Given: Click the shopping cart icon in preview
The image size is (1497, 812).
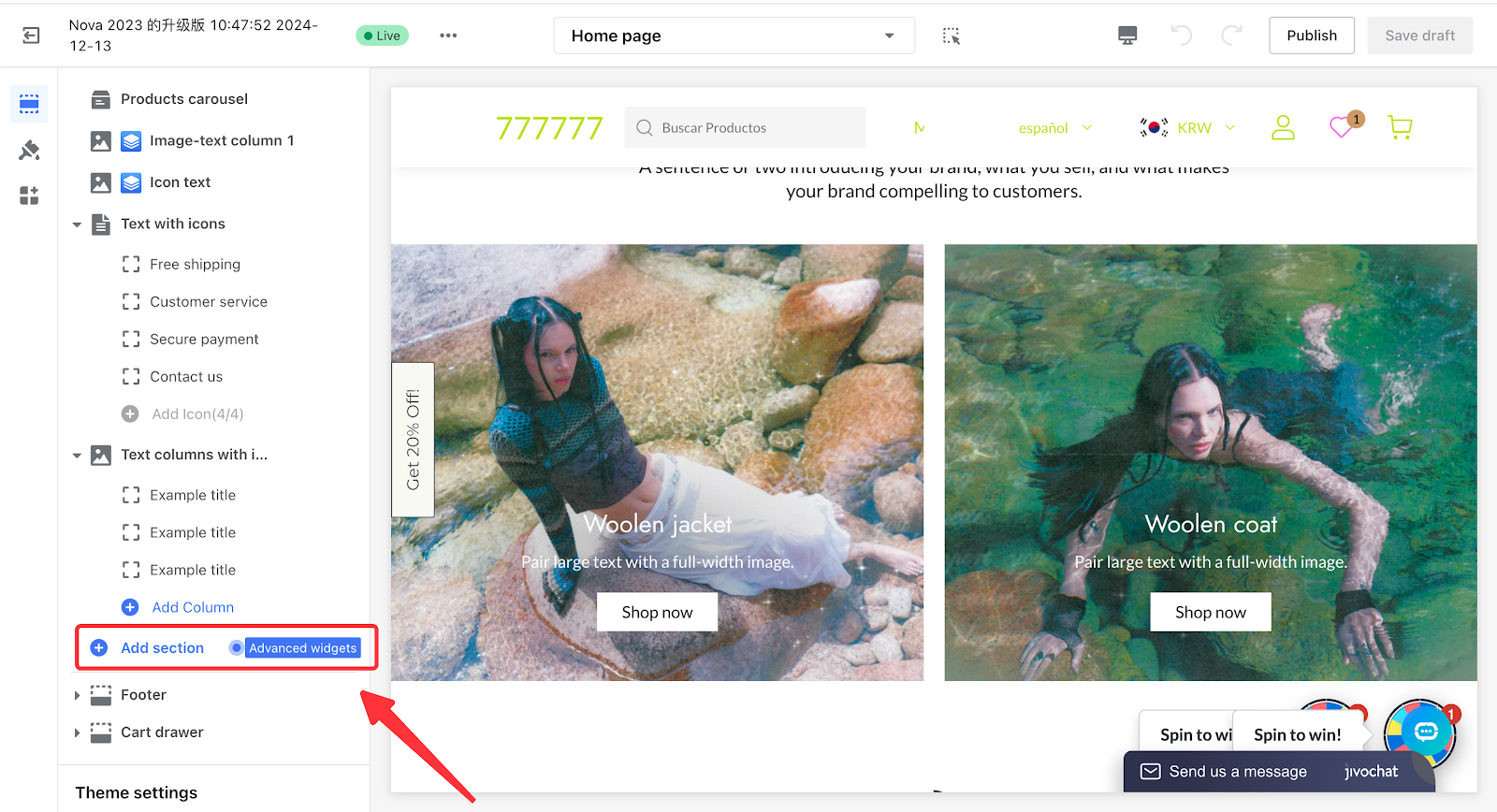Looking at the screenshot, I should click(x=1400, y=127).
